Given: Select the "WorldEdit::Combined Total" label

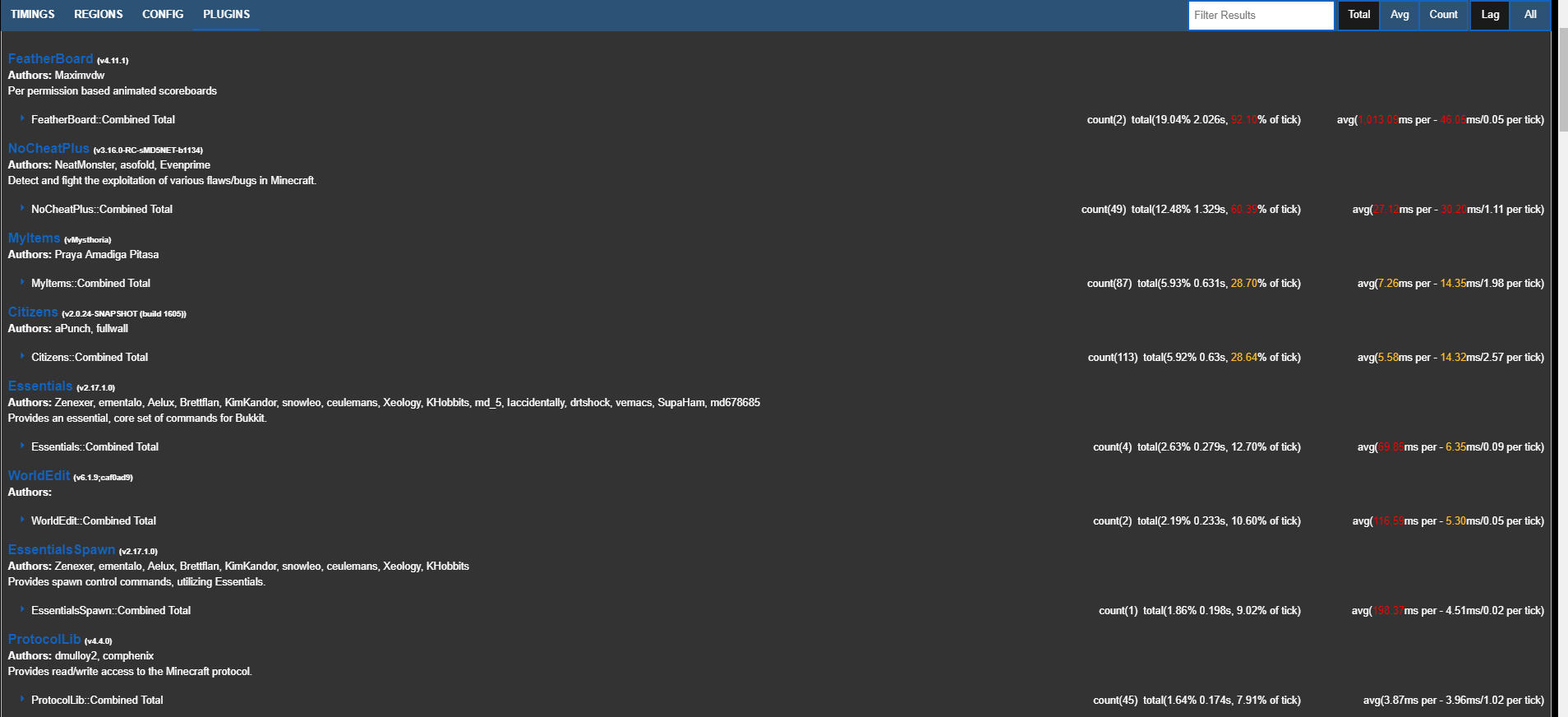Looking at the screenshot, I should click(x=94, y=520).
